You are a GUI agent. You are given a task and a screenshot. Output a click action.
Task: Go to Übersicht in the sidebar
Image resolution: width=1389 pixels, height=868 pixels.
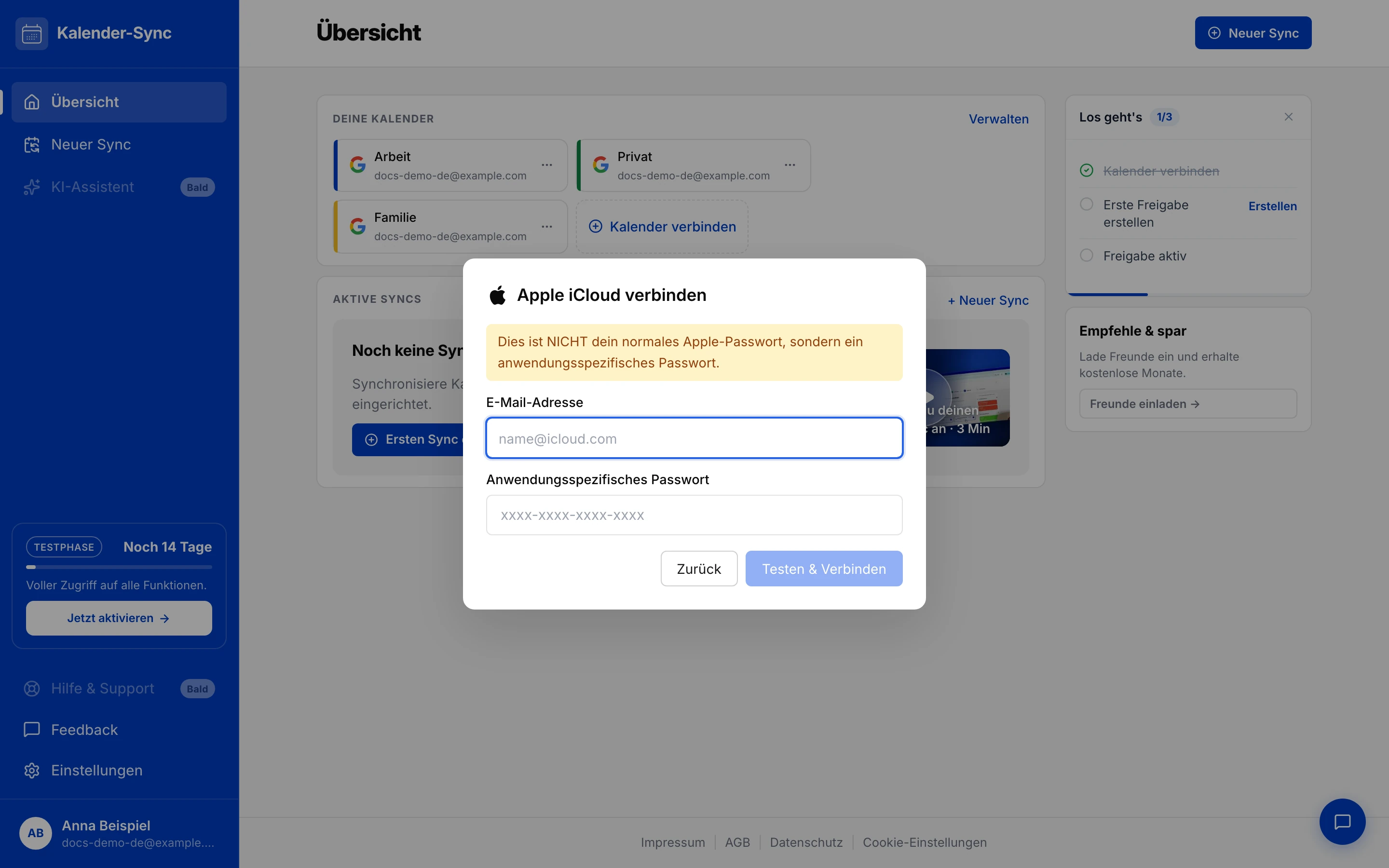coord(119,102)
